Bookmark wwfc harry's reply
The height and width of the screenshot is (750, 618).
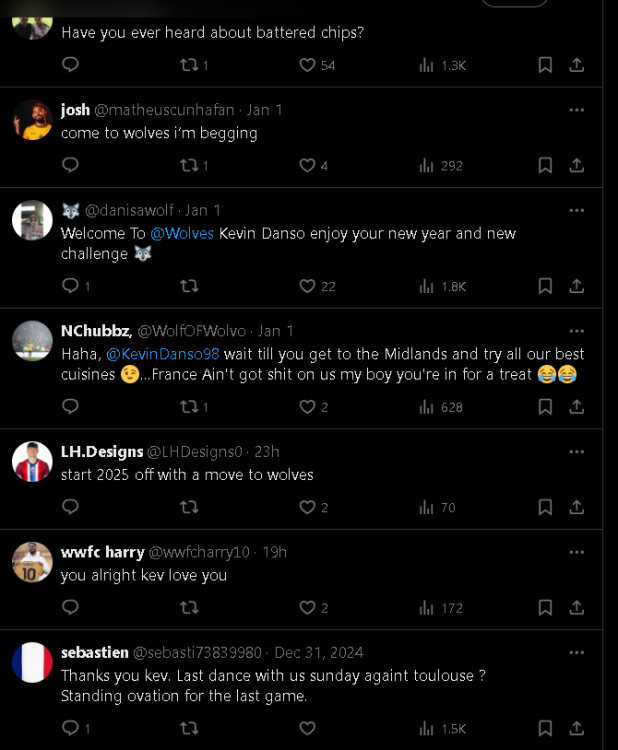tap(545, 607)
